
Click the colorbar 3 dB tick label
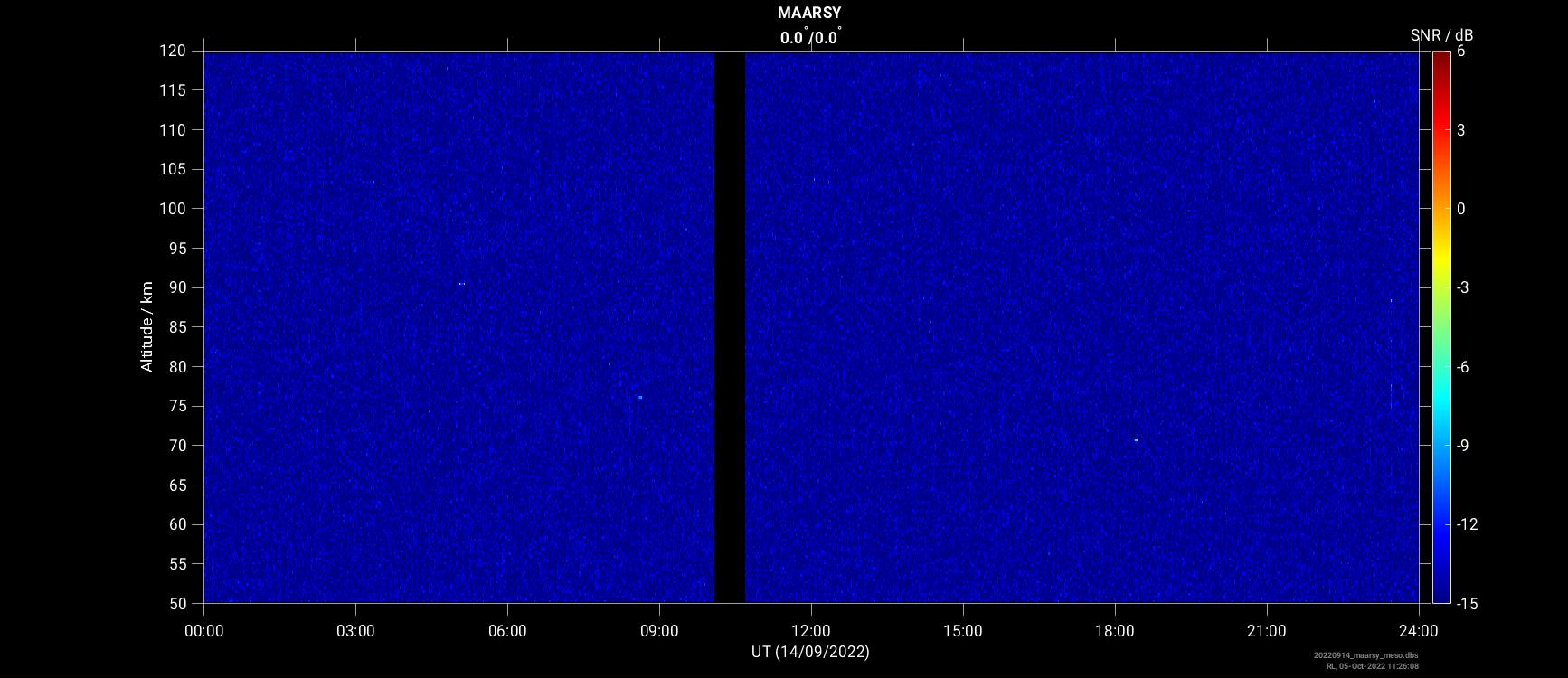tap(1461, 130)
